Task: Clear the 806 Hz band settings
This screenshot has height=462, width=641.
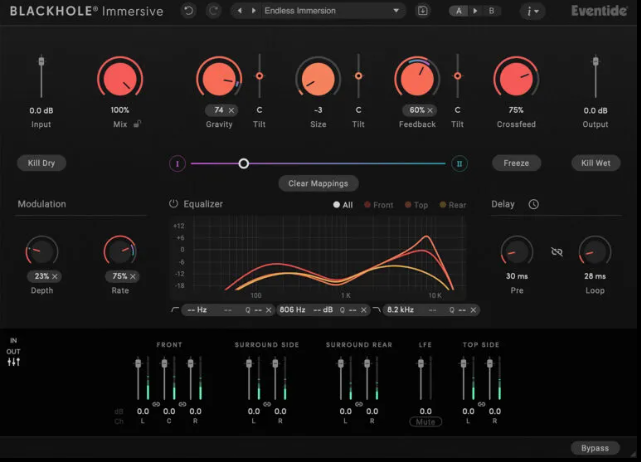Action: (363, 310)
